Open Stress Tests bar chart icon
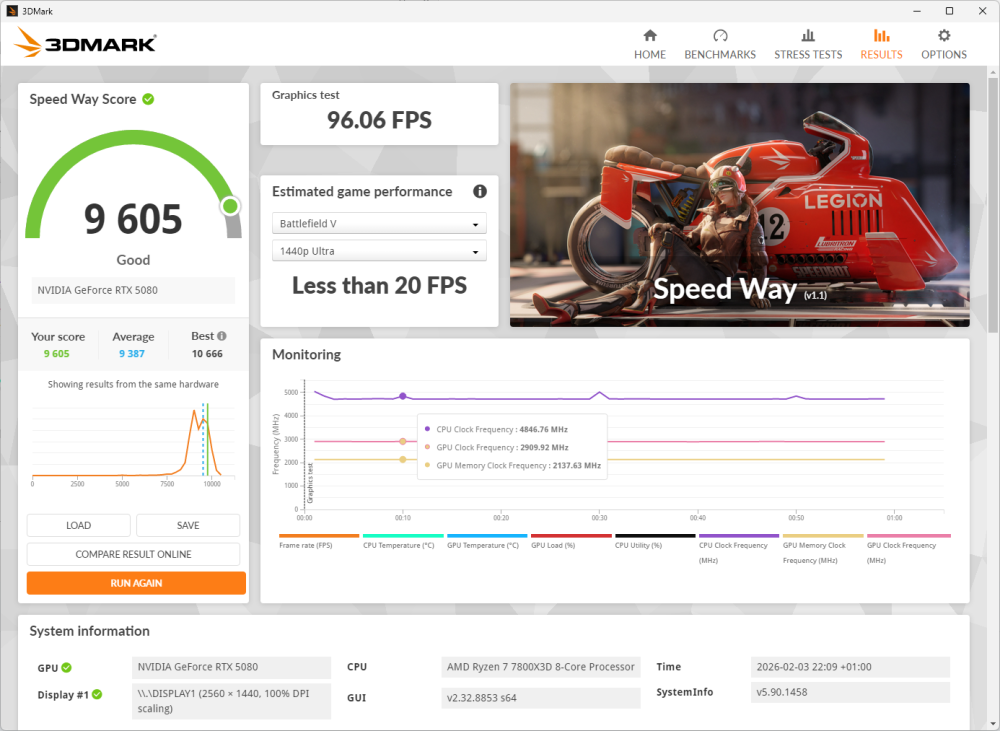The width and height of the screenshot is (1000, 731). pos(808,35)
